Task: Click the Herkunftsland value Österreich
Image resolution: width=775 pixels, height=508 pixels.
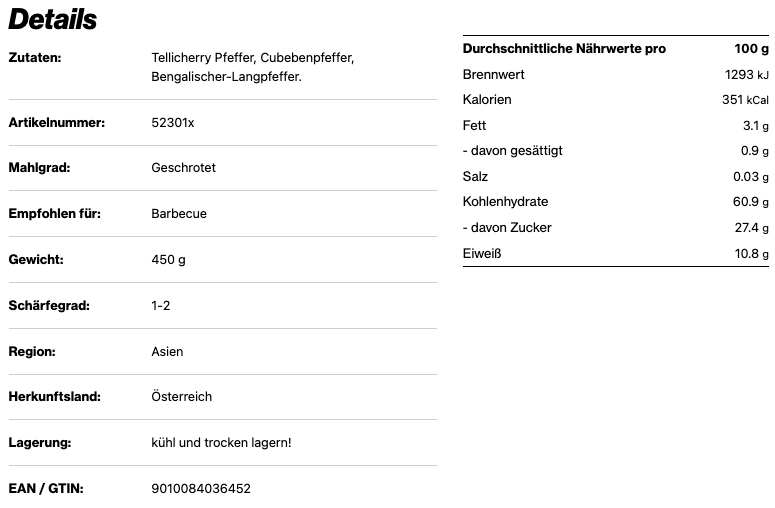Action: point(181,397)
